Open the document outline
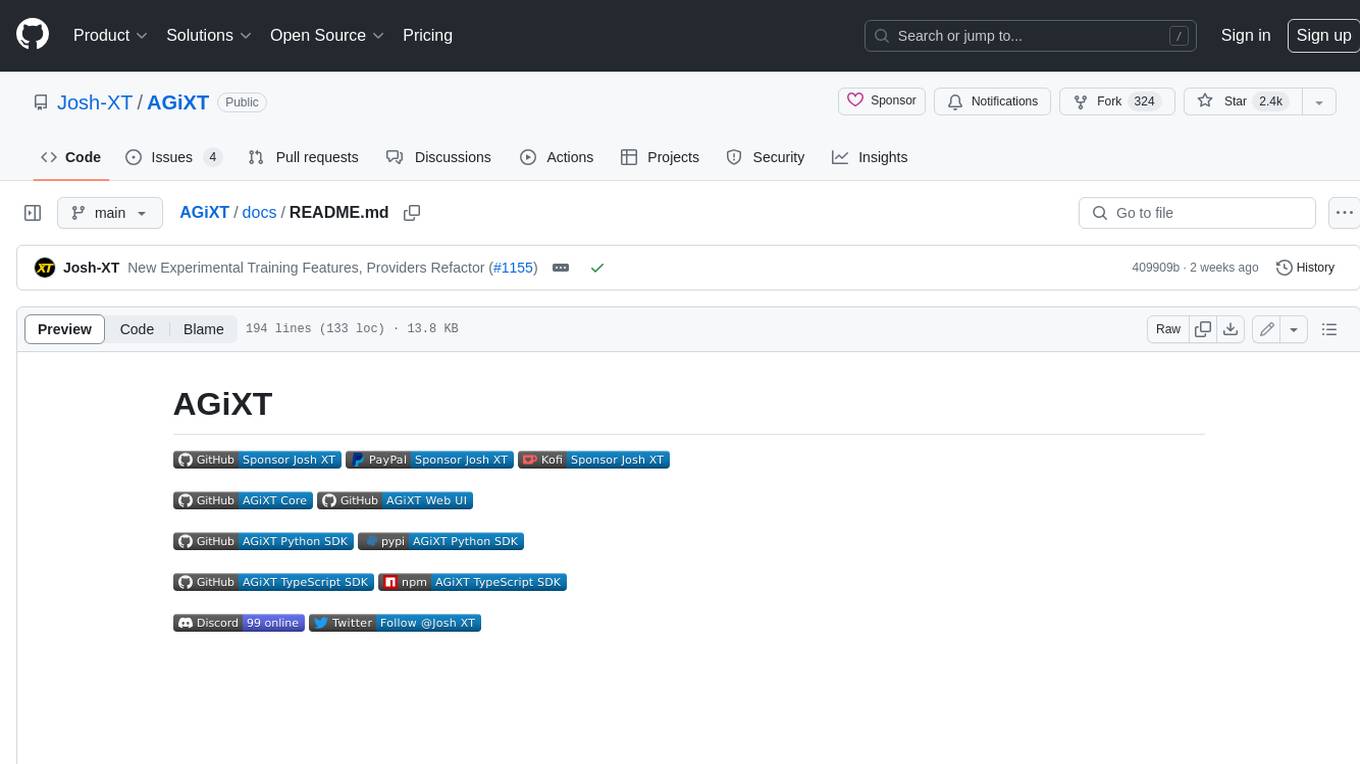1360x764 pixels. coord(1329,329)
